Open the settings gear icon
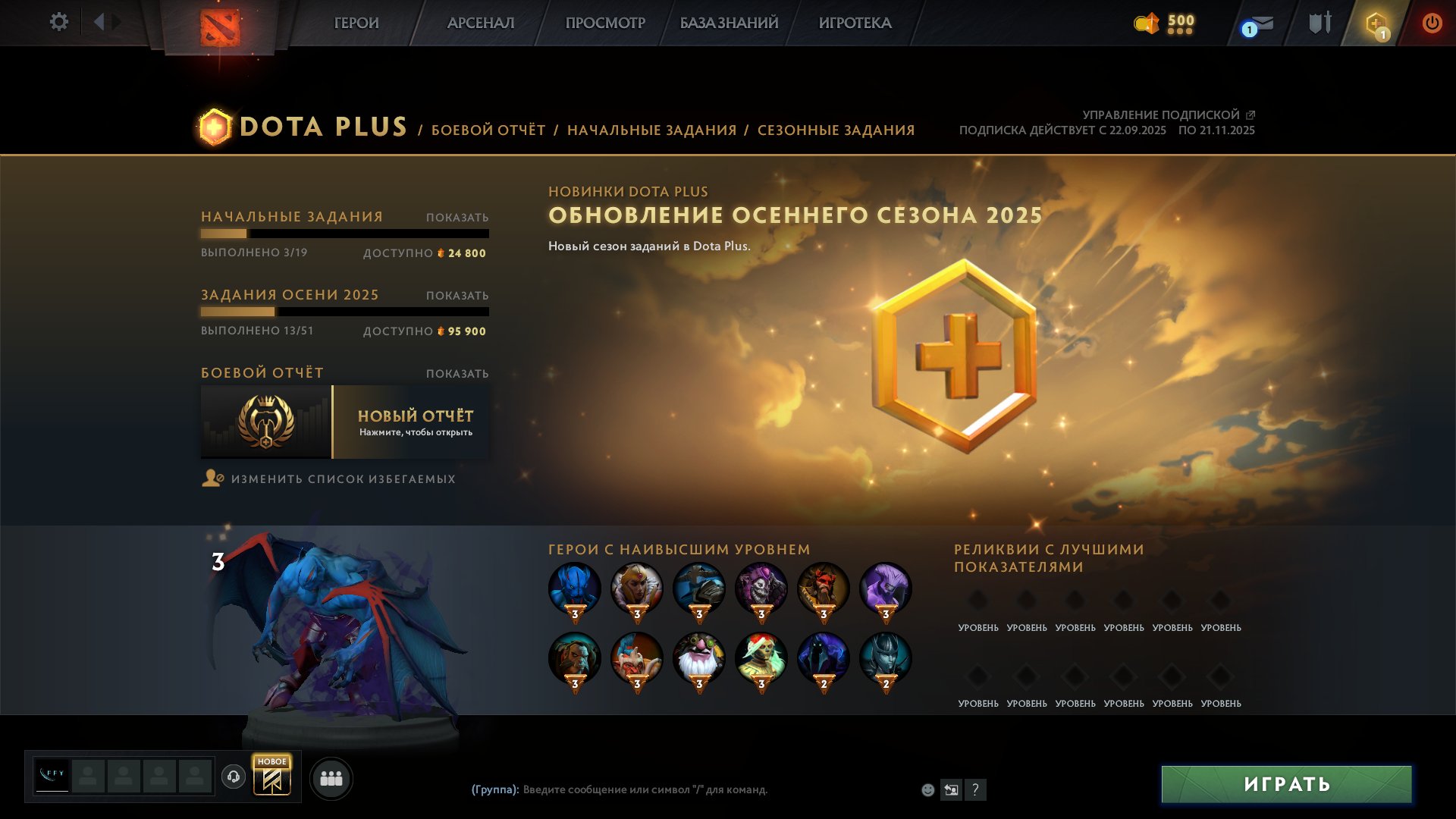1456x819 pixels. tap(59, 22)
